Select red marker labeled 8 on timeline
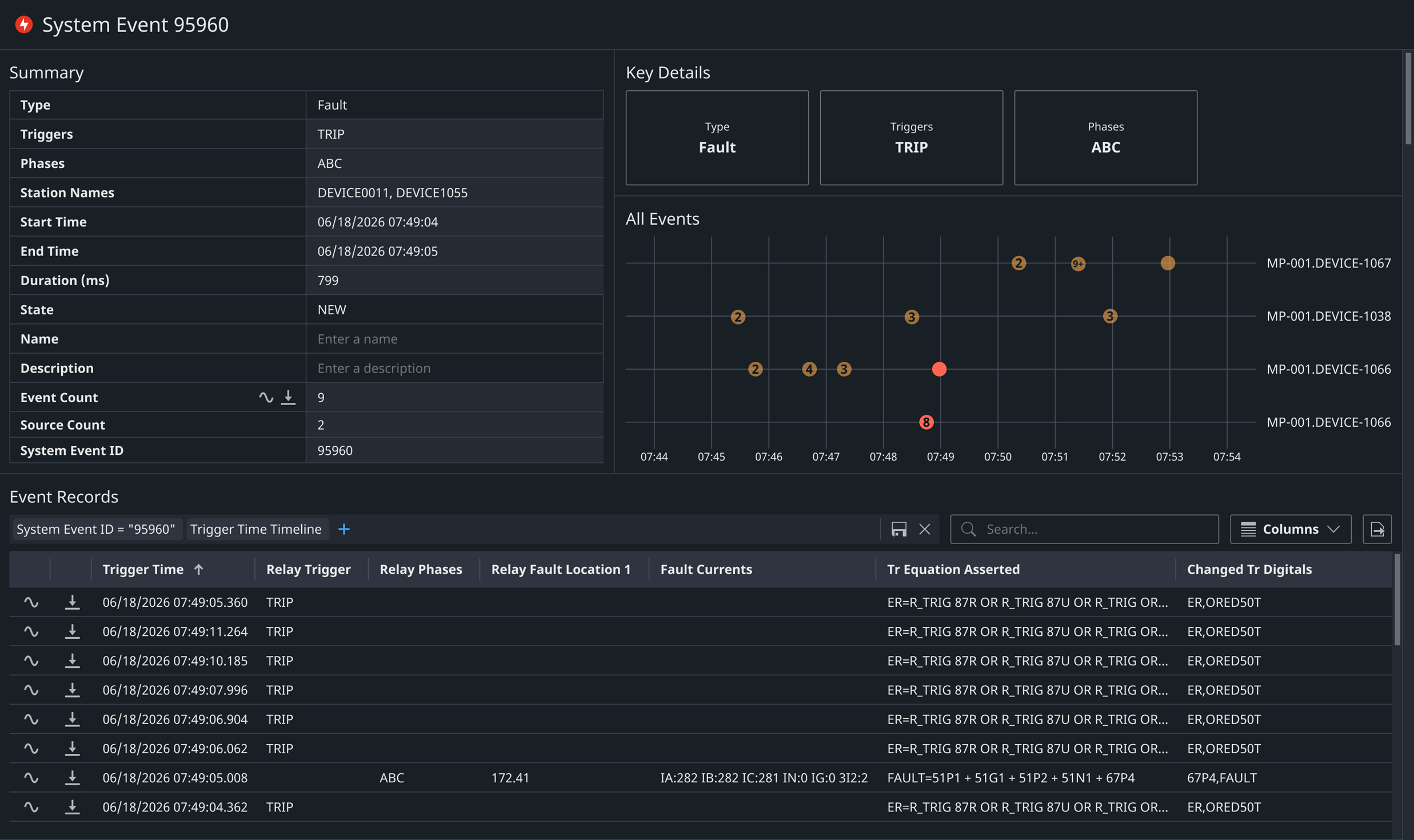The image size is (1414, 840). click(x=926, y=422)
